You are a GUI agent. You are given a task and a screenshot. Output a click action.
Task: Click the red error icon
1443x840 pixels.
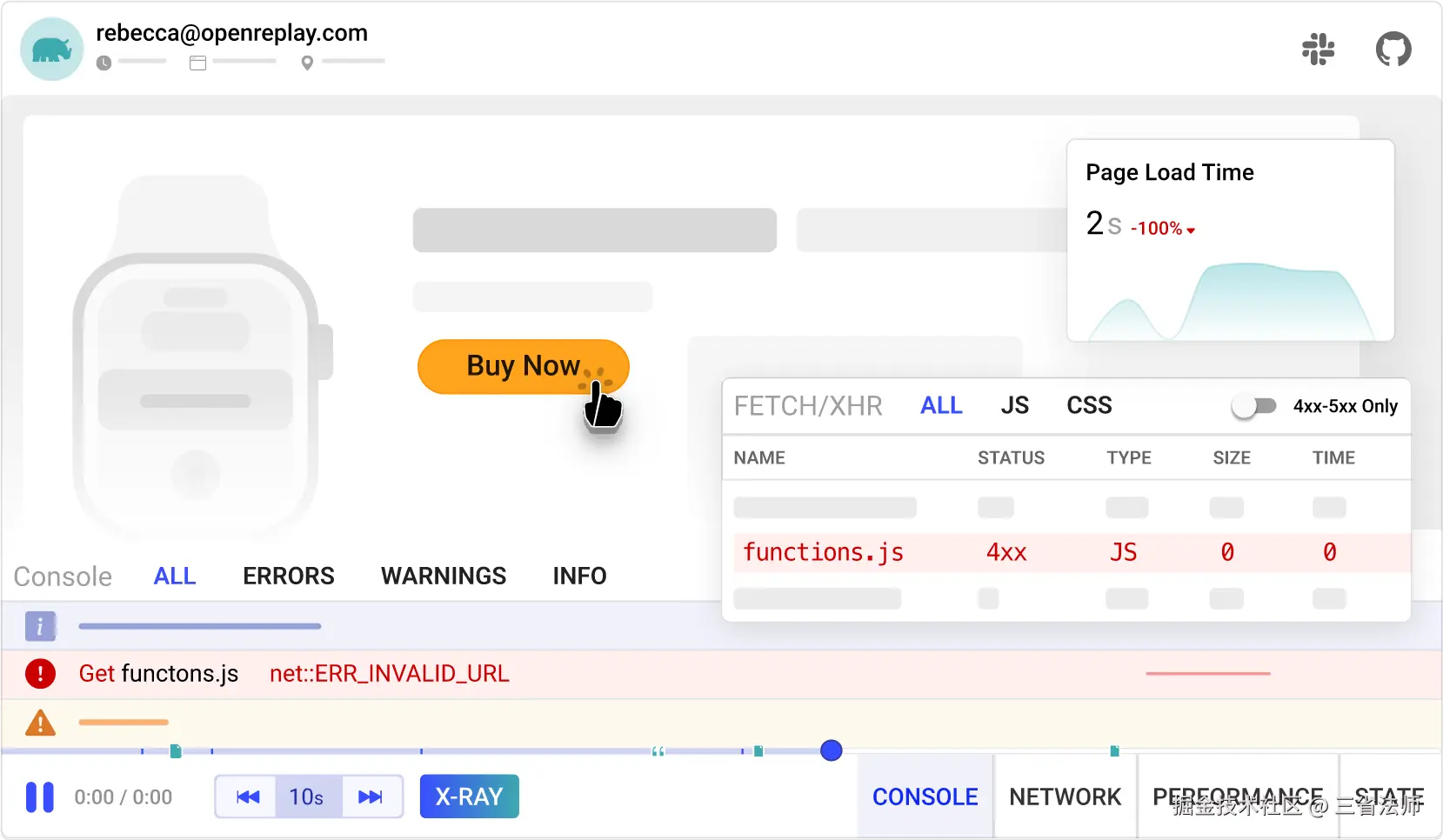(40, 674)
